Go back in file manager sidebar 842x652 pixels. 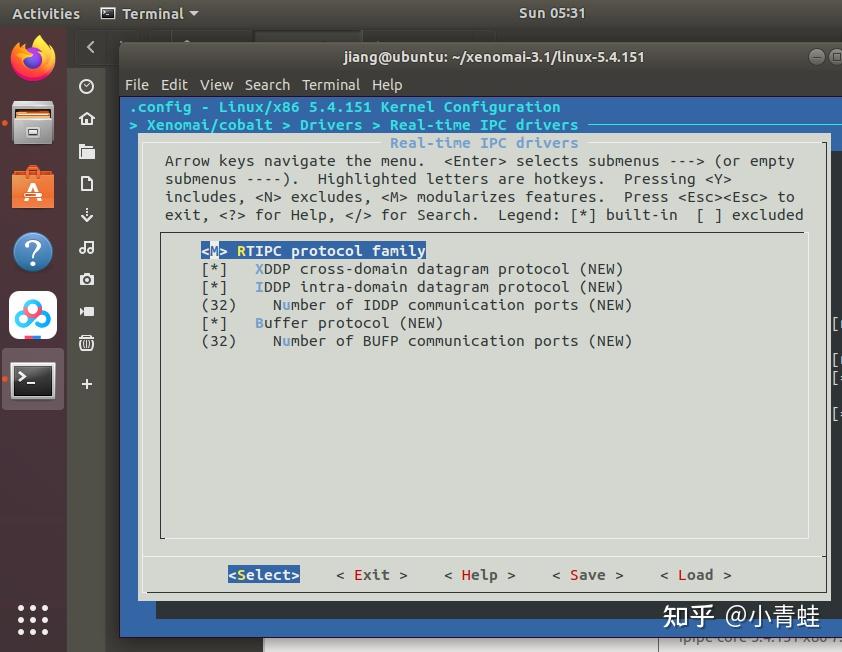click(91, 47)
